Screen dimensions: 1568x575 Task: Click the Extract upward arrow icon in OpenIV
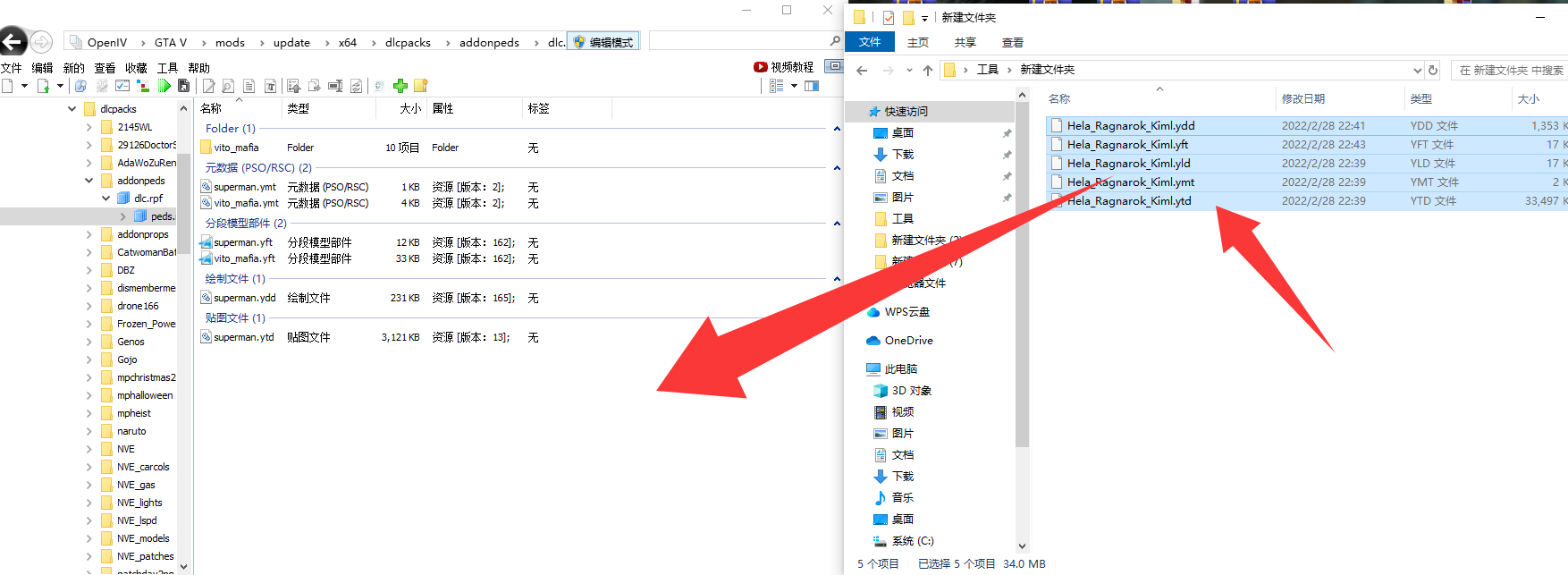[294, 86]
